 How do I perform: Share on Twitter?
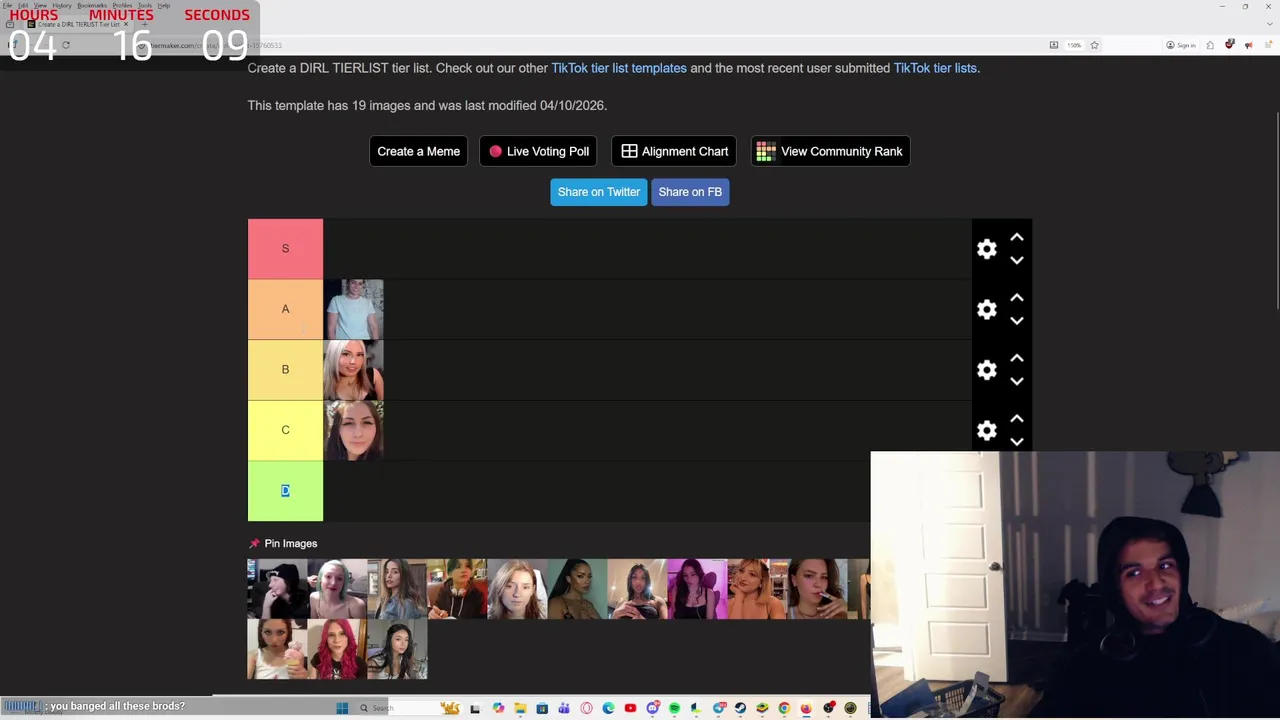tap(599, 192)
